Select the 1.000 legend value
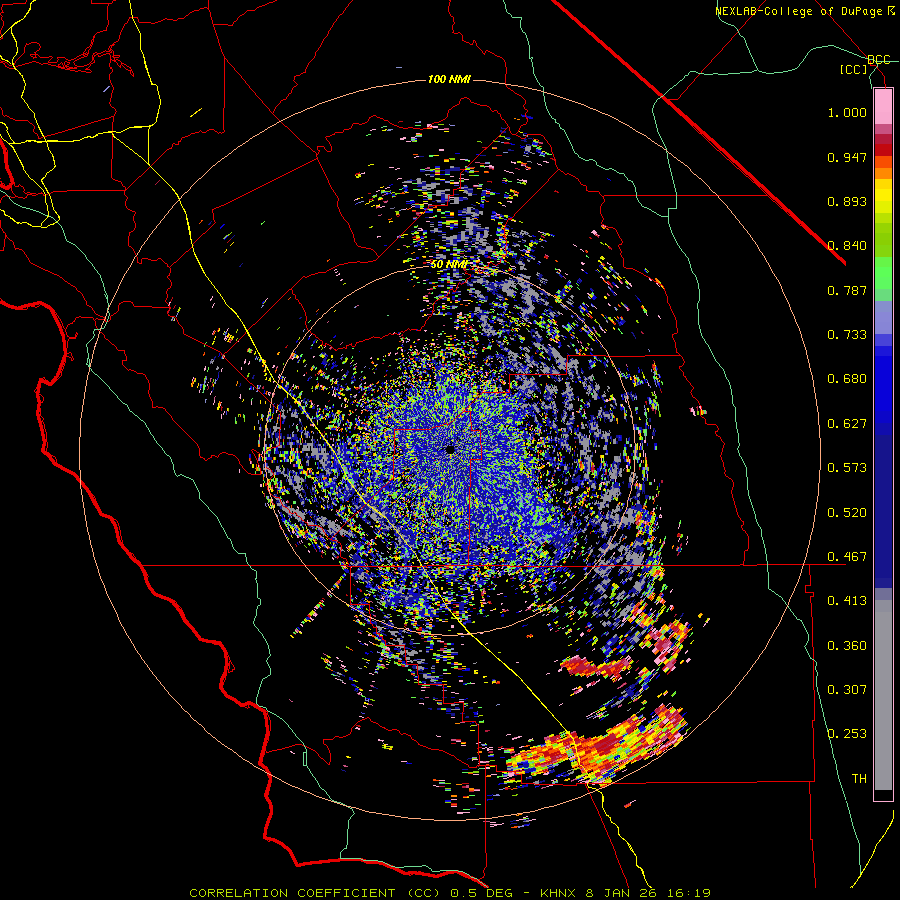900x900 pixels. 847,112
